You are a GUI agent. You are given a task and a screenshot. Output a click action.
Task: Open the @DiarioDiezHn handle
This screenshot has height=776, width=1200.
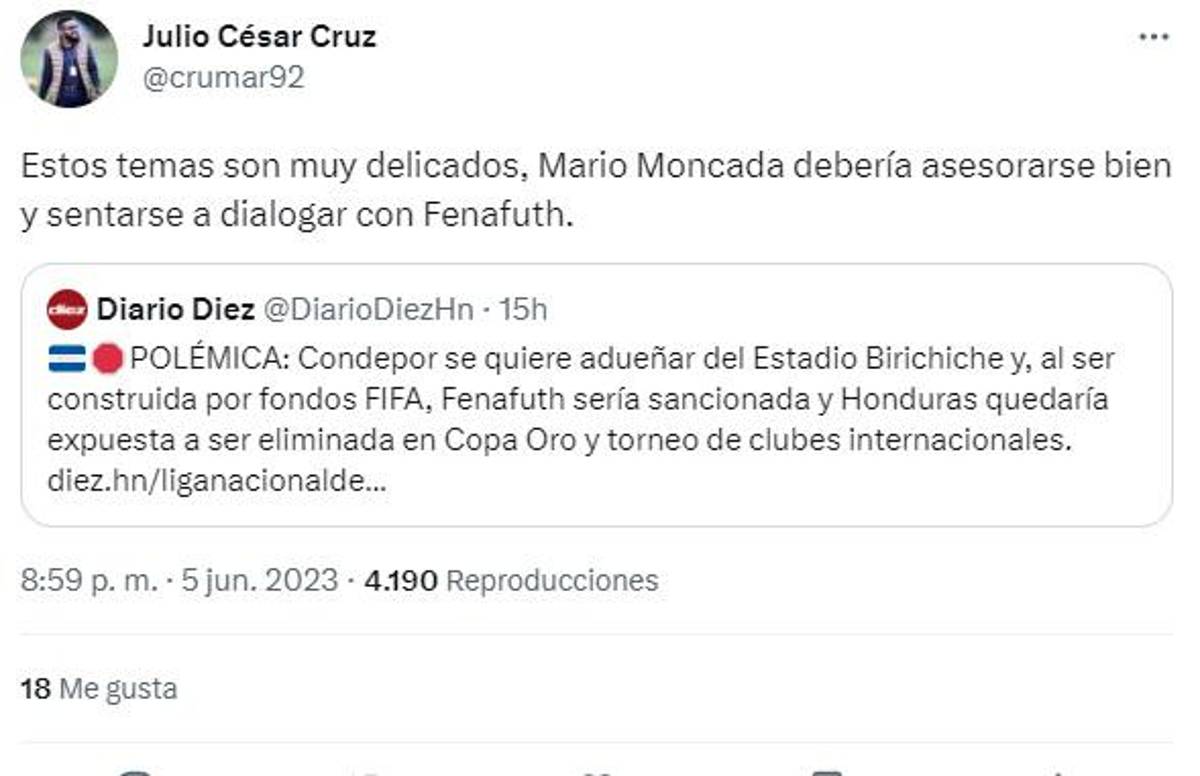tap(368, 310)
